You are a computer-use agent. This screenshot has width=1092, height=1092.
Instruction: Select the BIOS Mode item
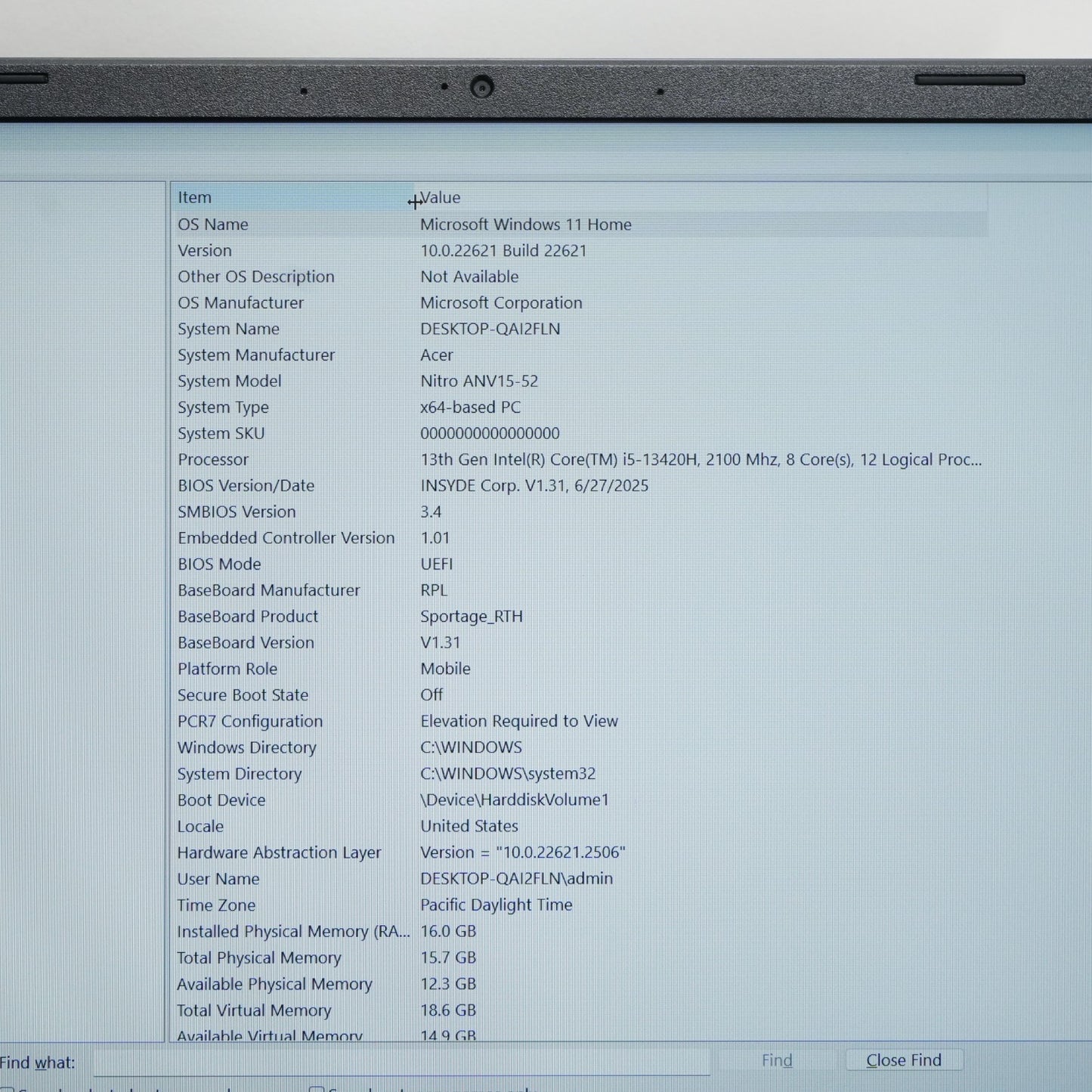[x=220, y=565]
